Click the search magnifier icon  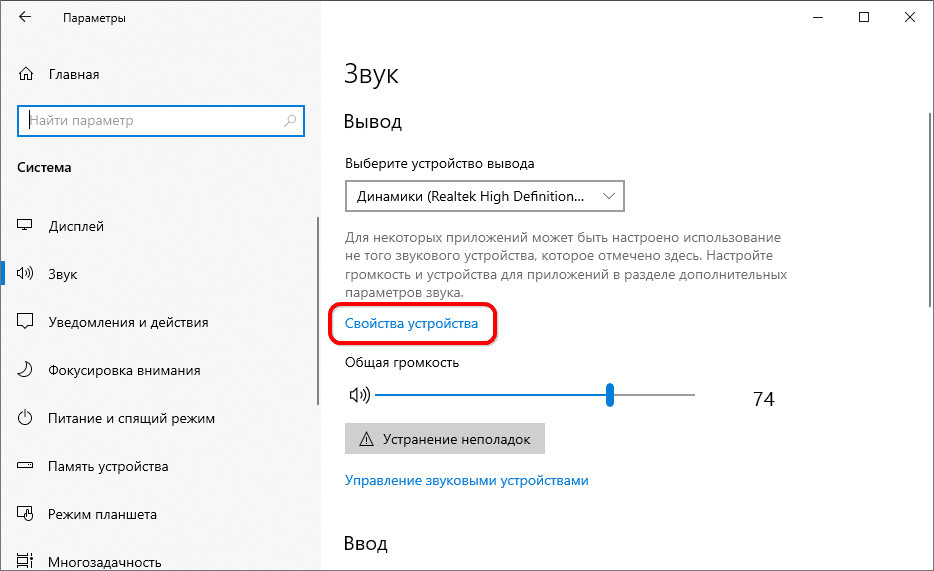point(290,121)
